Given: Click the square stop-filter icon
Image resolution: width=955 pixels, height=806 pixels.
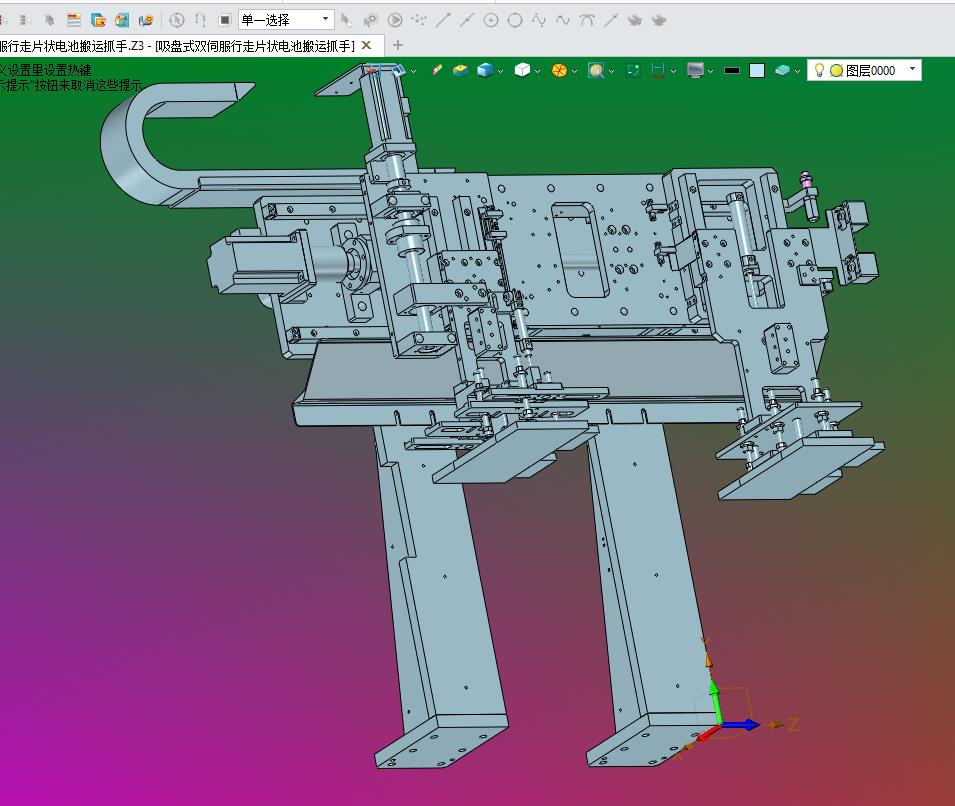Looking at the screenshot, I should coord(224,20).
